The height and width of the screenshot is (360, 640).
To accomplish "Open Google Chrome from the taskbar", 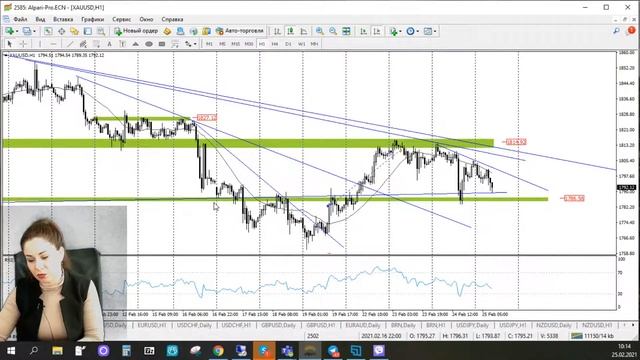I will (x=218, y=351).
